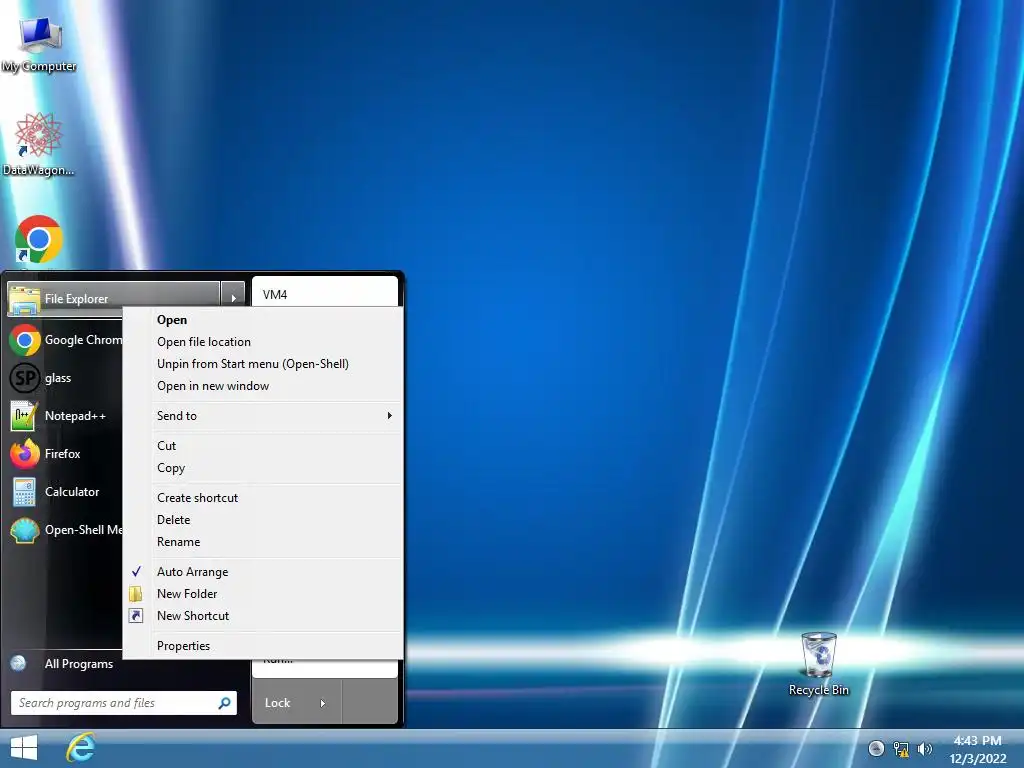Click the clock showing 4:43 PM
The image size is (1024, 768).
pyautogui.click(x=977, y=741)
